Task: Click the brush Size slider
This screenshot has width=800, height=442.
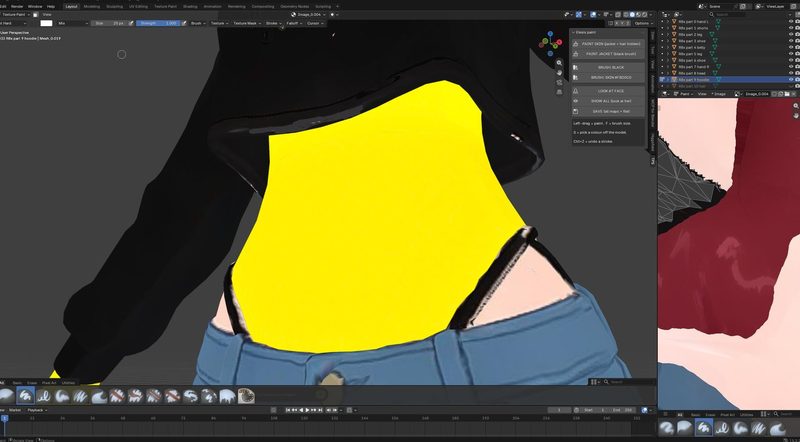Action: [109, 23]
